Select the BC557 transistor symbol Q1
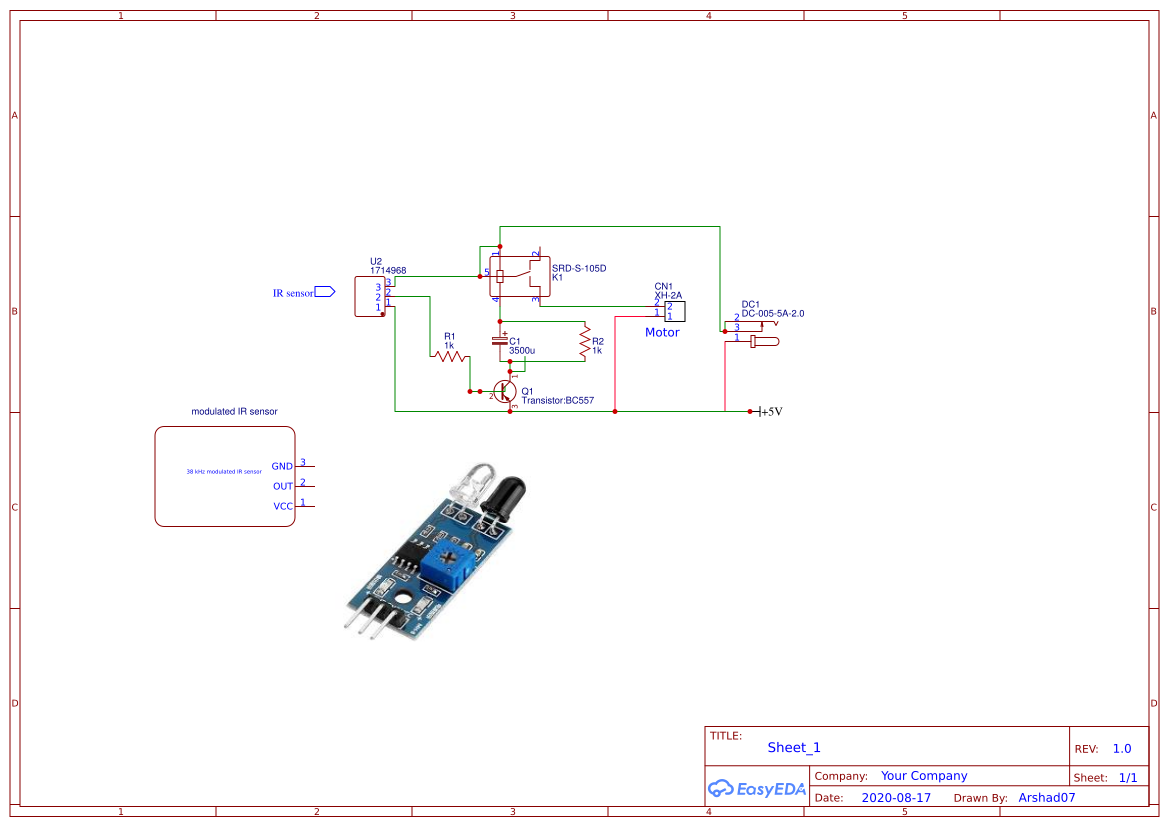This screenshot has width=1169, height=827. coord(505,389)
